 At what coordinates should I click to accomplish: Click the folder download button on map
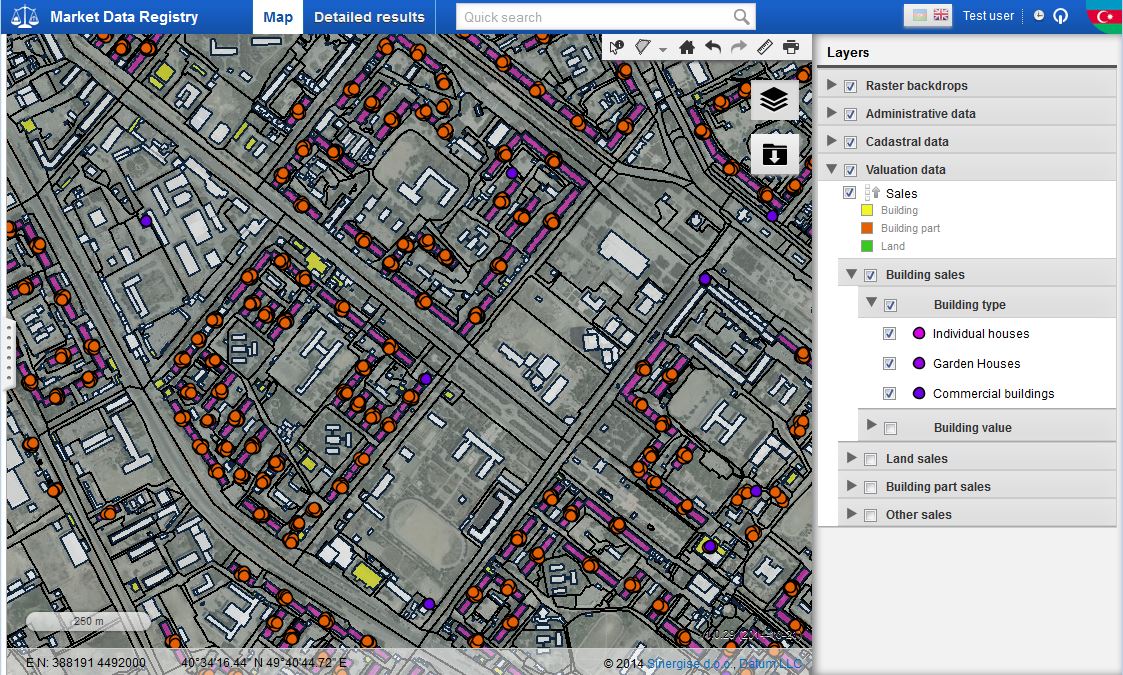pos(774,153)
